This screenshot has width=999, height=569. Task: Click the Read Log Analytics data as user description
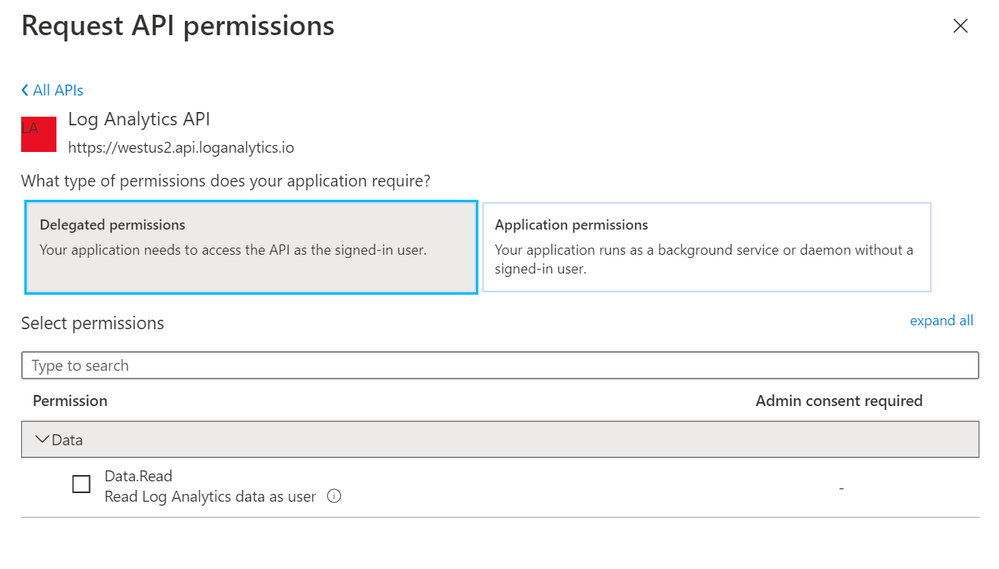click(x=210, y=497)
